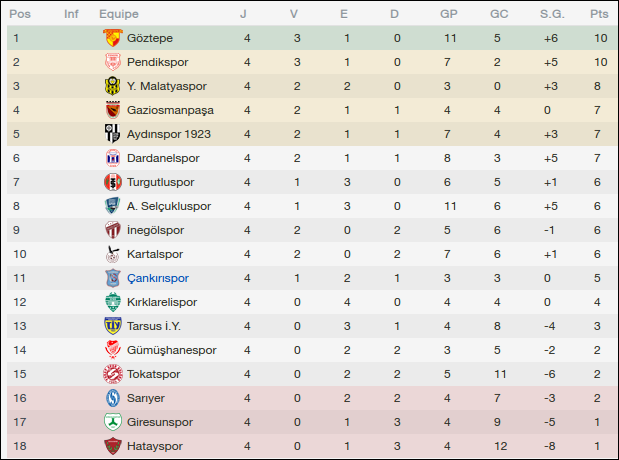Sort table by Pts column header
619x460 pixels.
coord(599,14)
